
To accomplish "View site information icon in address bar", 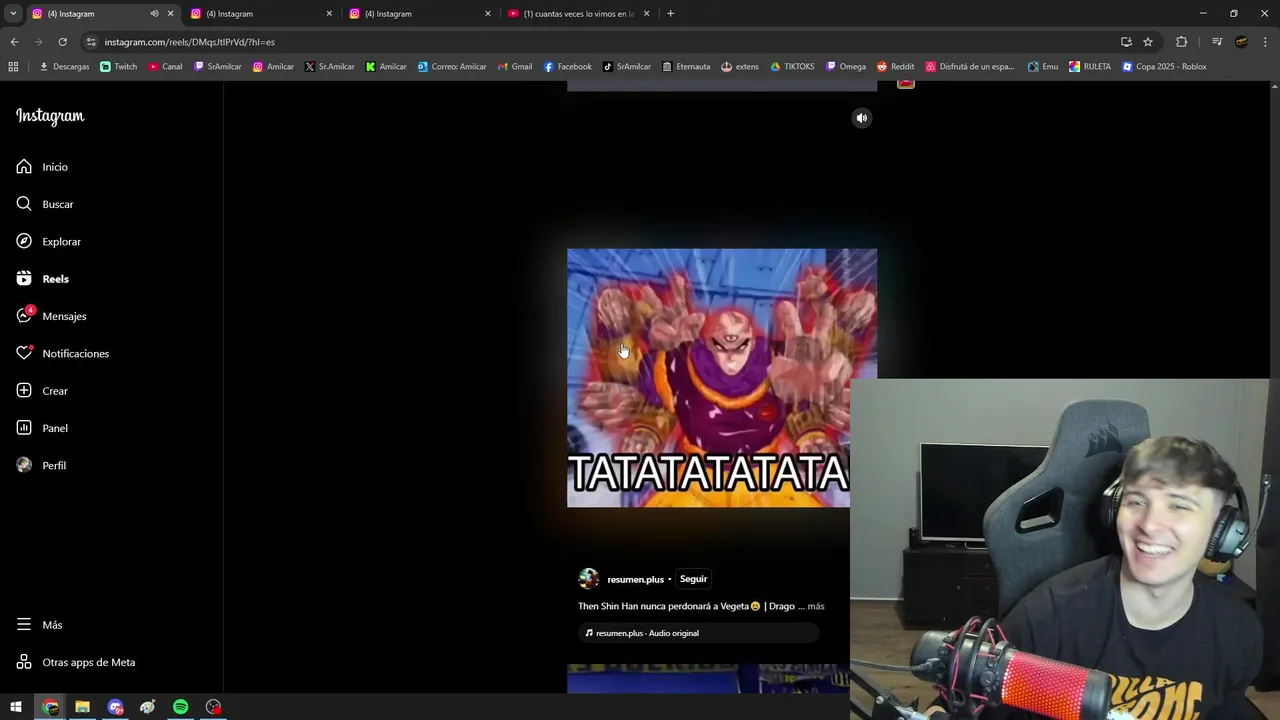I will [x=91, y=42].
